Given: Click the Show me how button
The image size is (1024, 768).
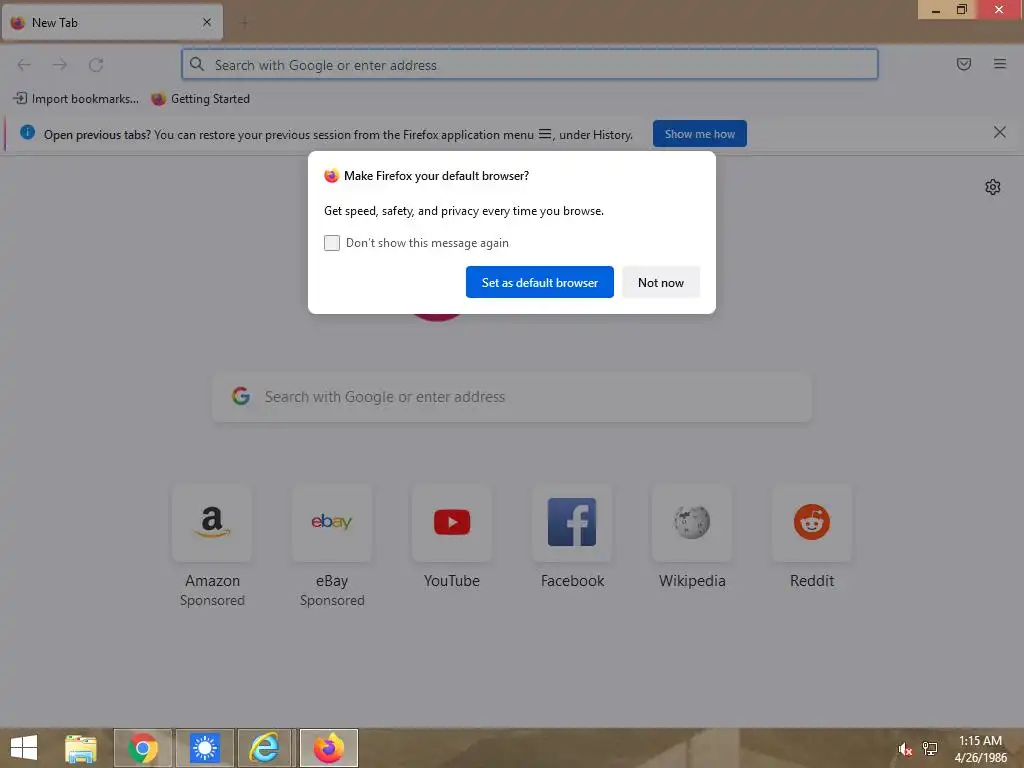Looking at the screenshot, I should pos(699,134).
